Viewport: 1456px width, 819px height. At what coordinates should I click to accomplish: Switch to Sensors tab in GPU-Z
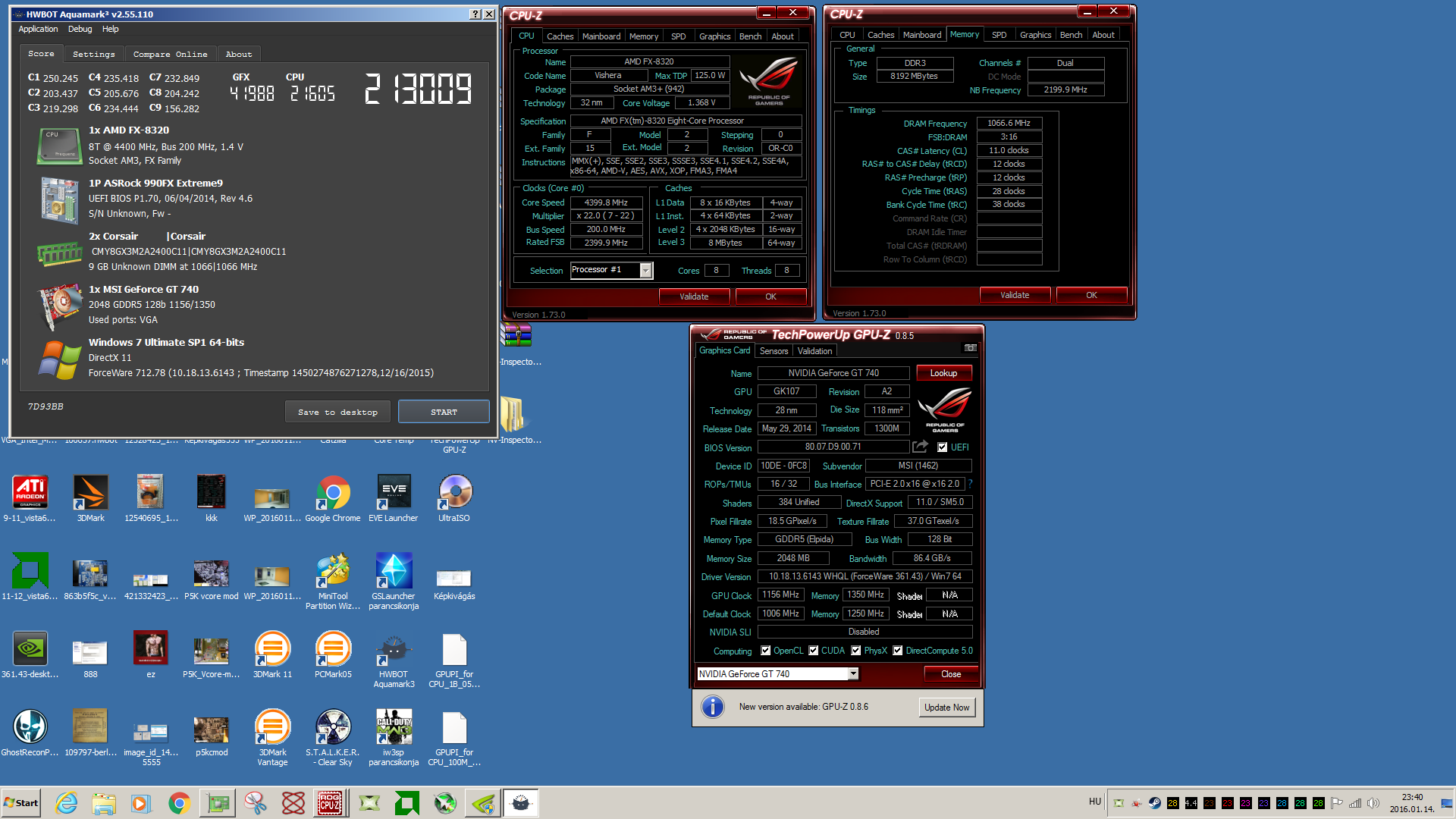[773, 351]
